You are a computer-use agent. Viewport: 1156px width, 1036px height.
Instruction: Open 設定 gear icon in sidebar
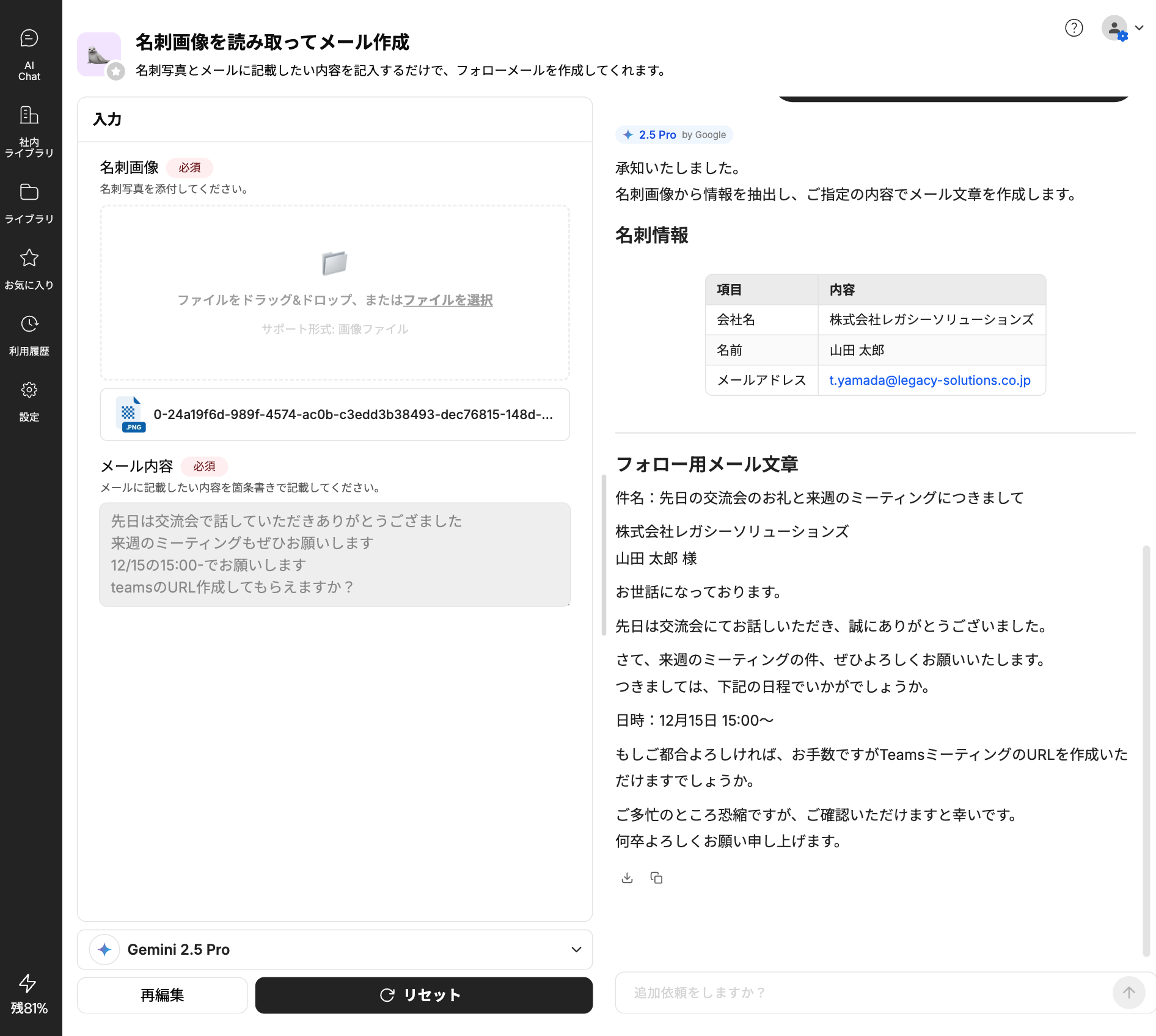click(29, 401)
